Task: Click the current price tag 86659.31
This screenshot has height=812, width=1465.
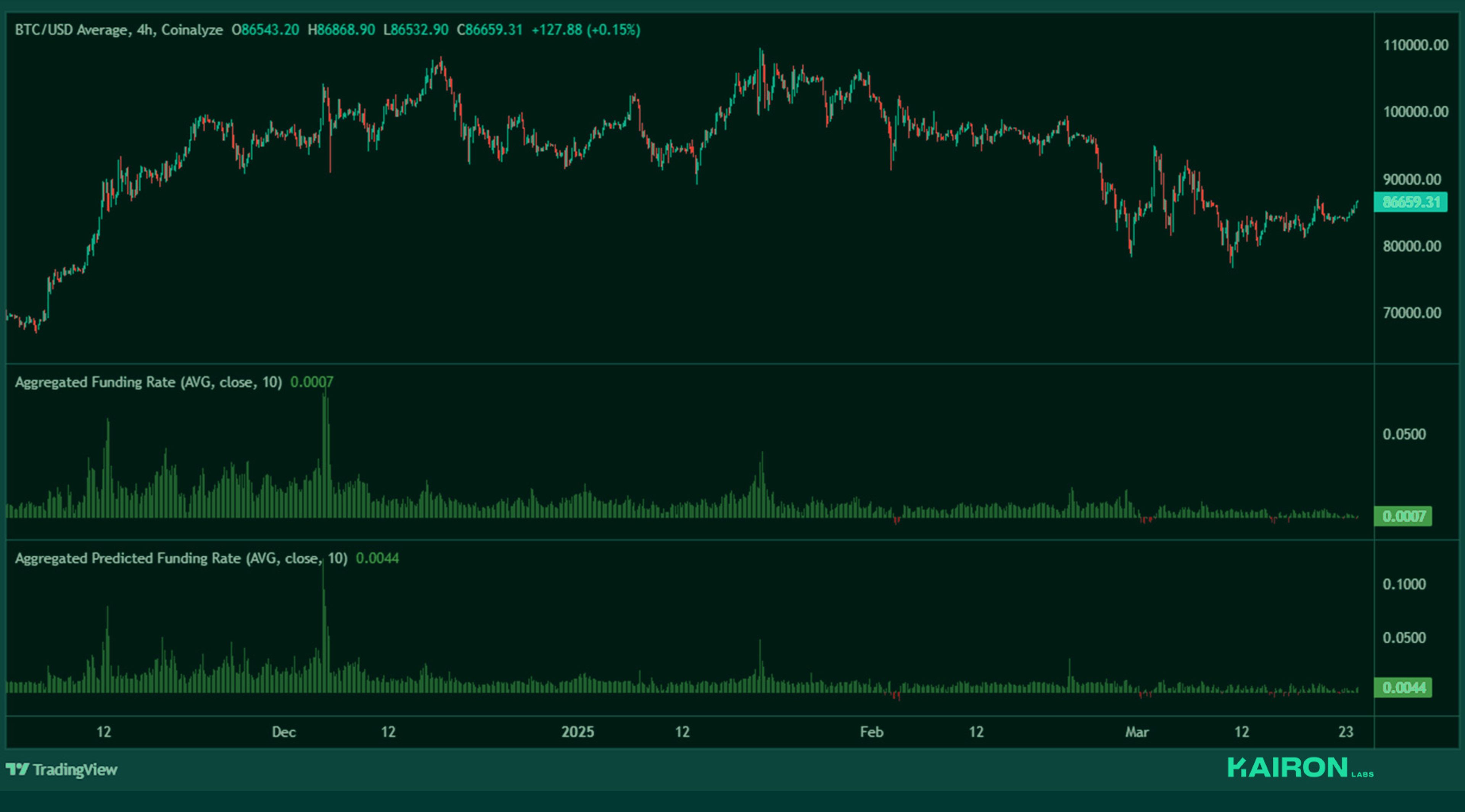Action: click(1410, 203)
